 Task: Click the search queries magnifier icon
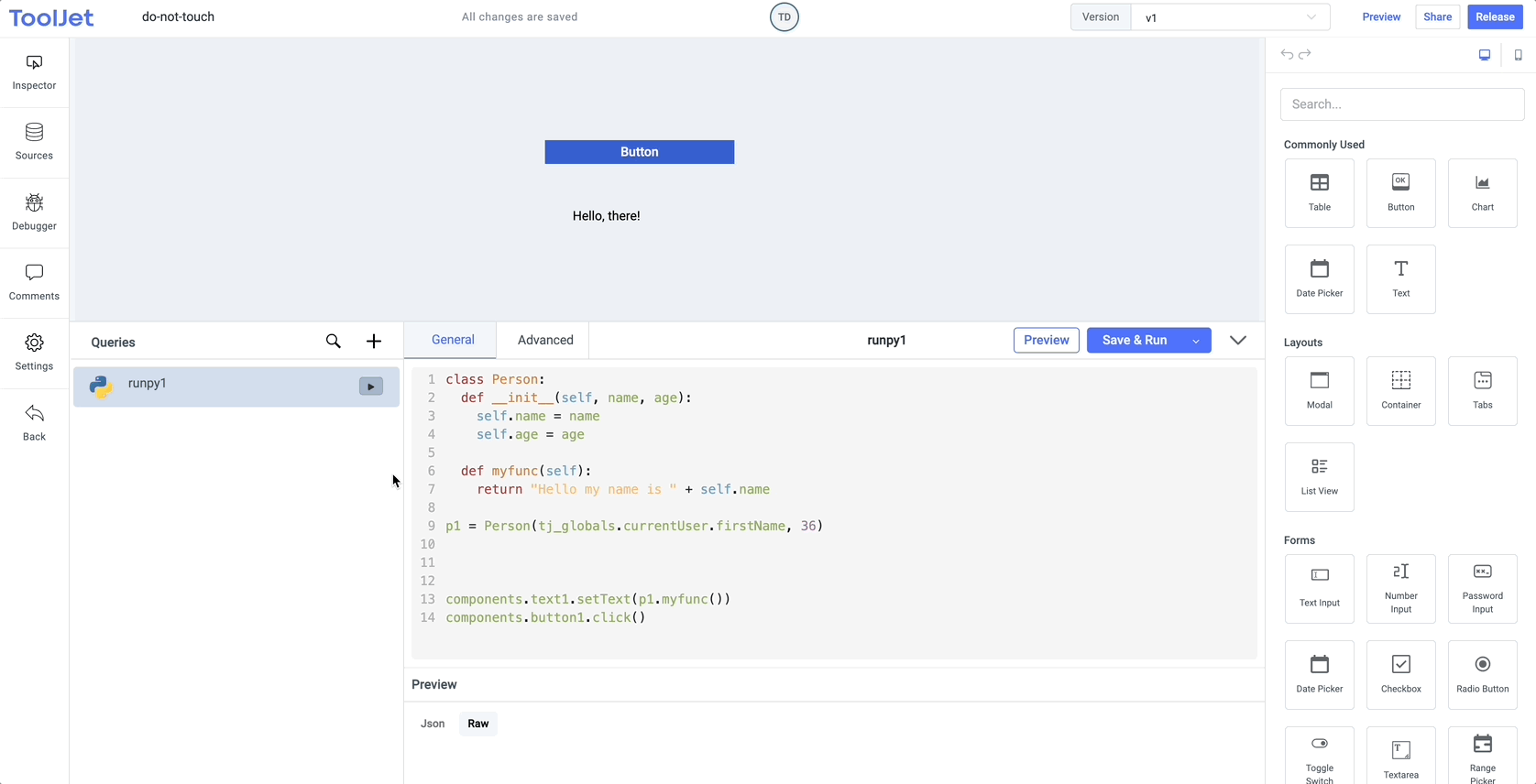click(334, 342)
